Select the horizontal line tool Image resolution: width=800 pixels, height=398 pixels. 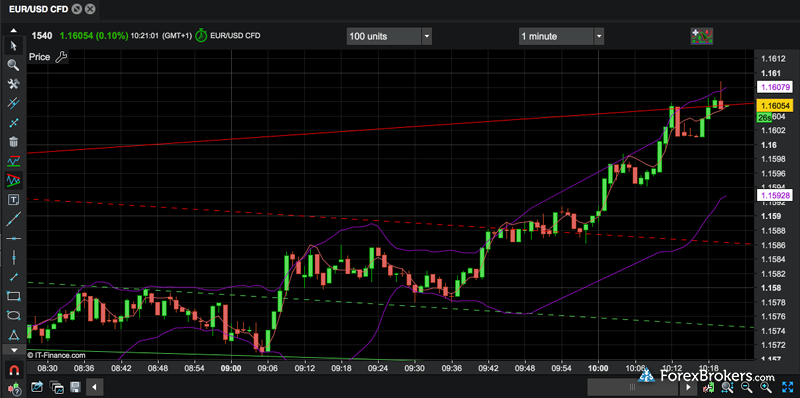tap(13, 238)
